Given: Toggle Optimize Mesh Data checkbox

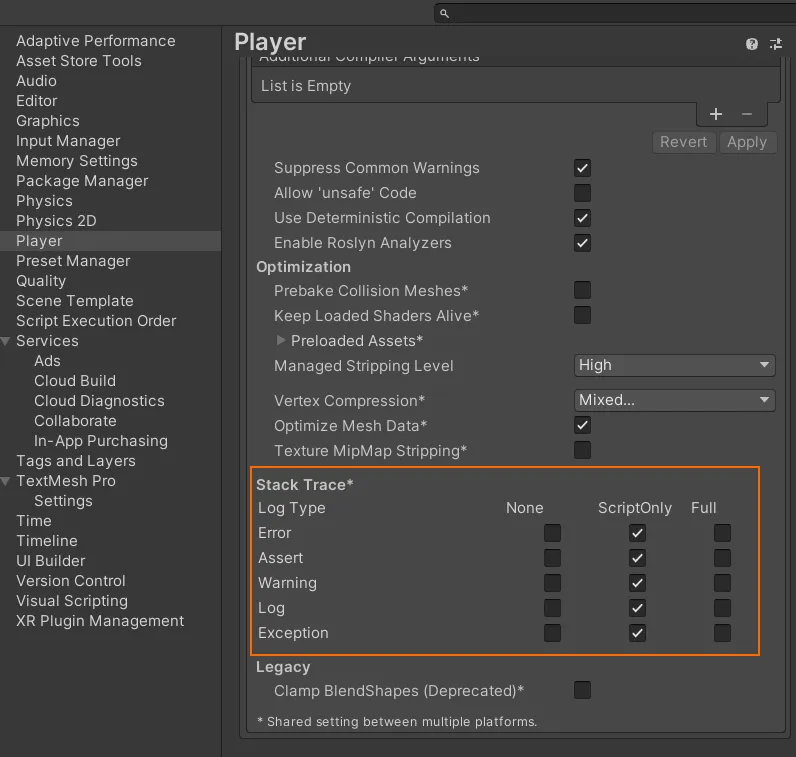Looking at the screenshot, I should 582,425.
